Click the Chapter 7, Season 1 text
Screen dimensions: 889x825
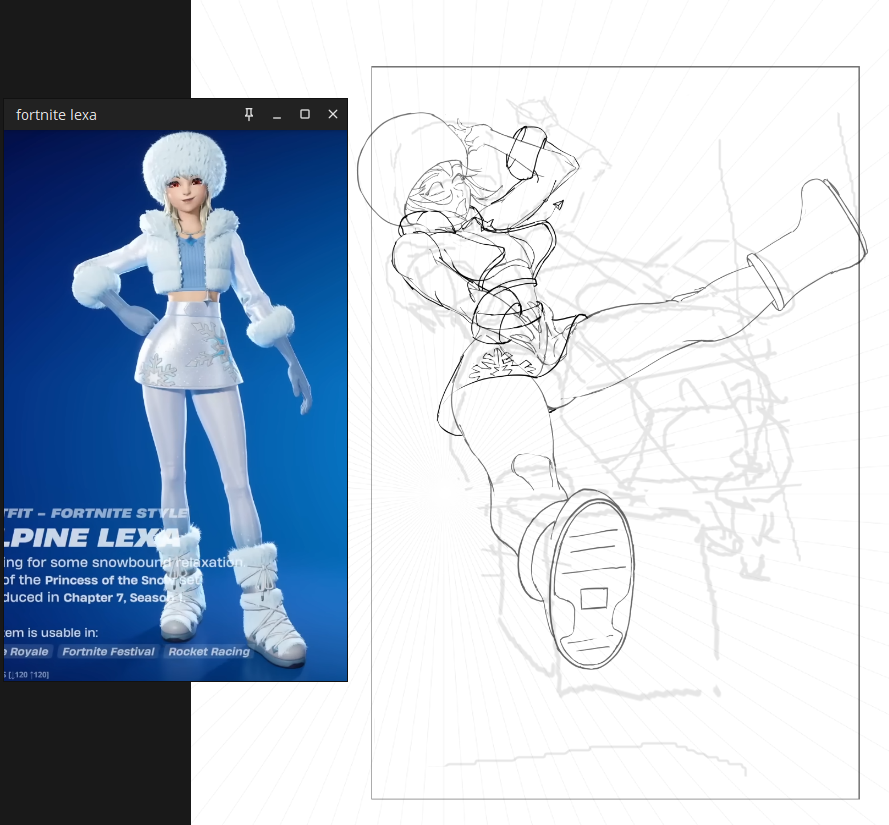click(123, 598)
